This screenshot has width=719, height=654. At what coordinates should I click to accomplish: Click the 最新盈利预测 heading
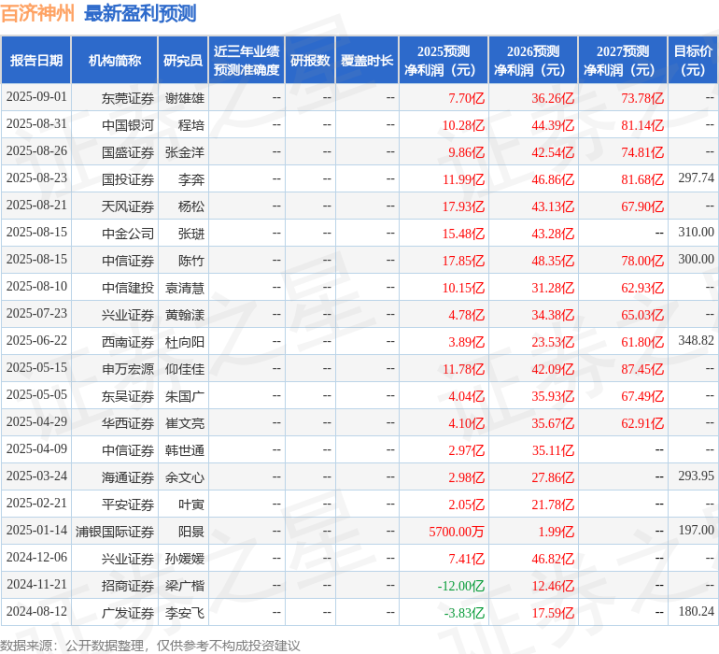[140, 14]
